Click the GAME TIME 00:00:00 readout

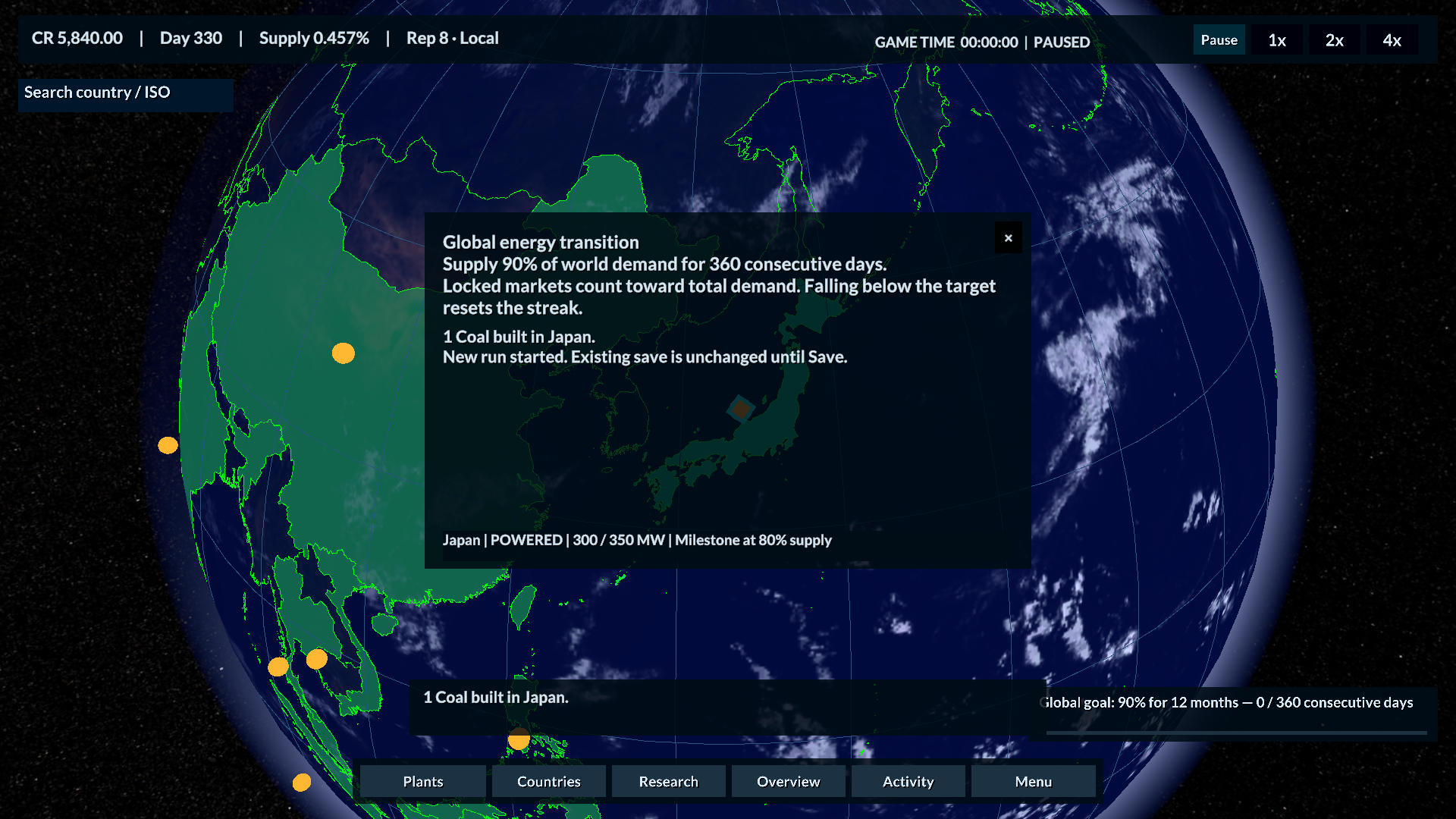click(x=946, y=42)
